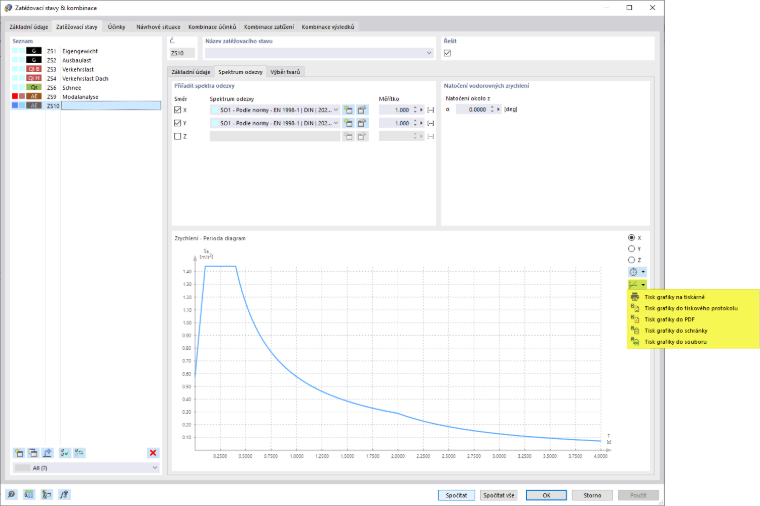760x506 pixels.
Task: Click the color display settings icon
Action: [47, 494]
